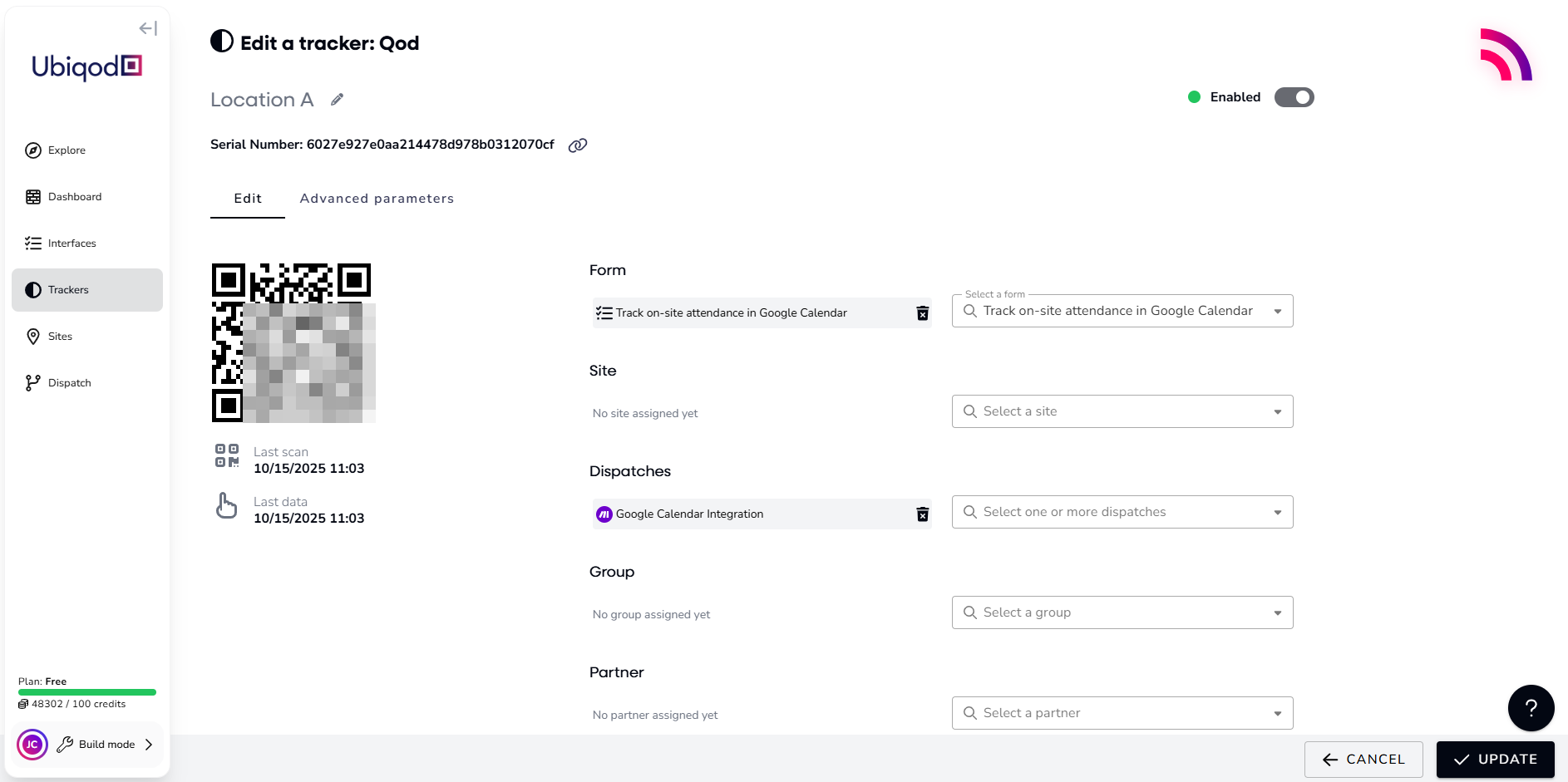Click the CANCEL button

click(x=1363, y=760)
